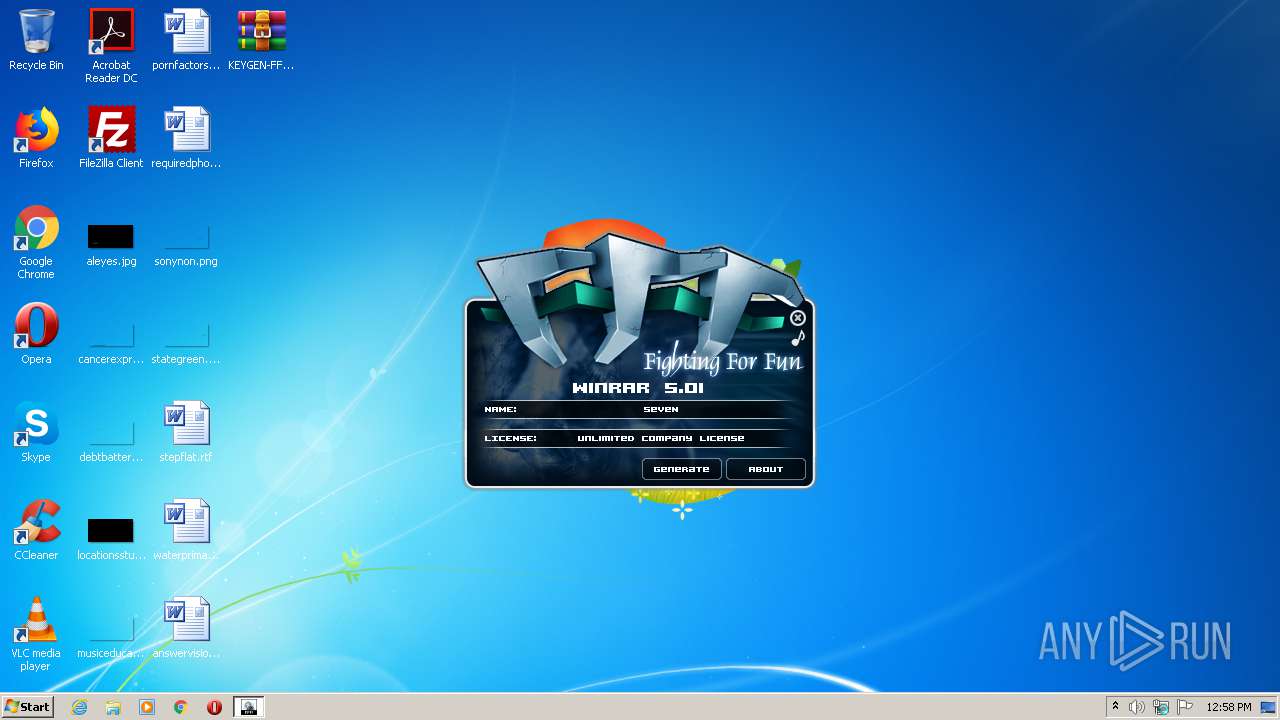1280x720 pixels.
Task: Open the aleyes.jpg image file
Action: point(111,245)
